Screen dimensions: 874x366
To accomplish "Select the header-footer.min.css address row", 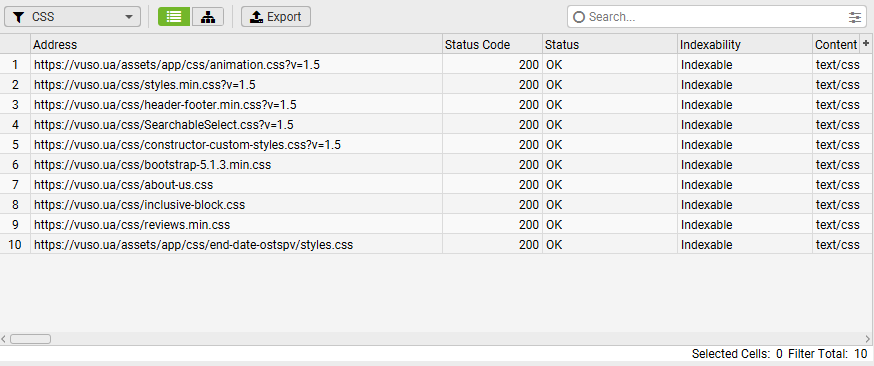I will click(x=165, y=105).
